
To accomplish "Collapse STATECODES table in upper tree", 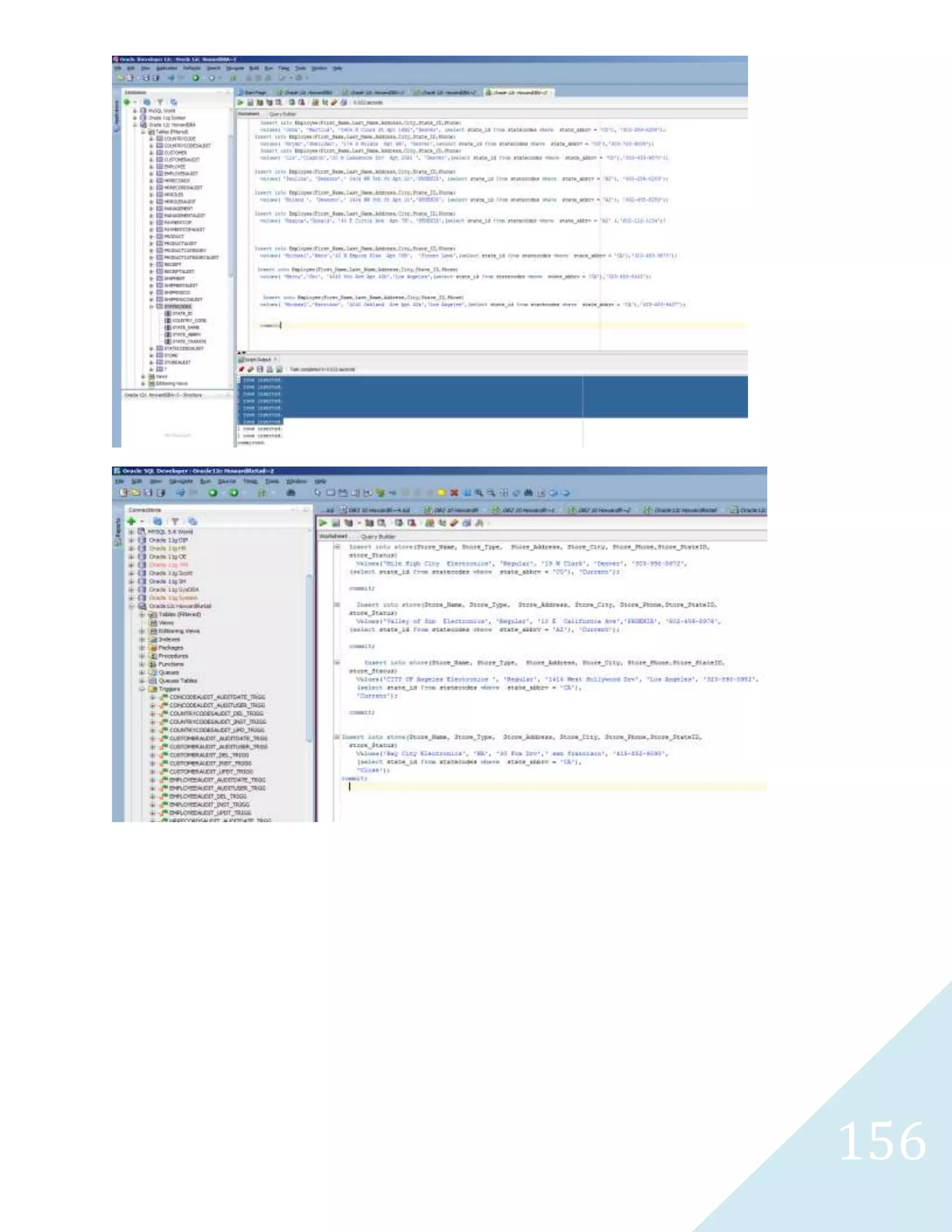I will 151,306.
